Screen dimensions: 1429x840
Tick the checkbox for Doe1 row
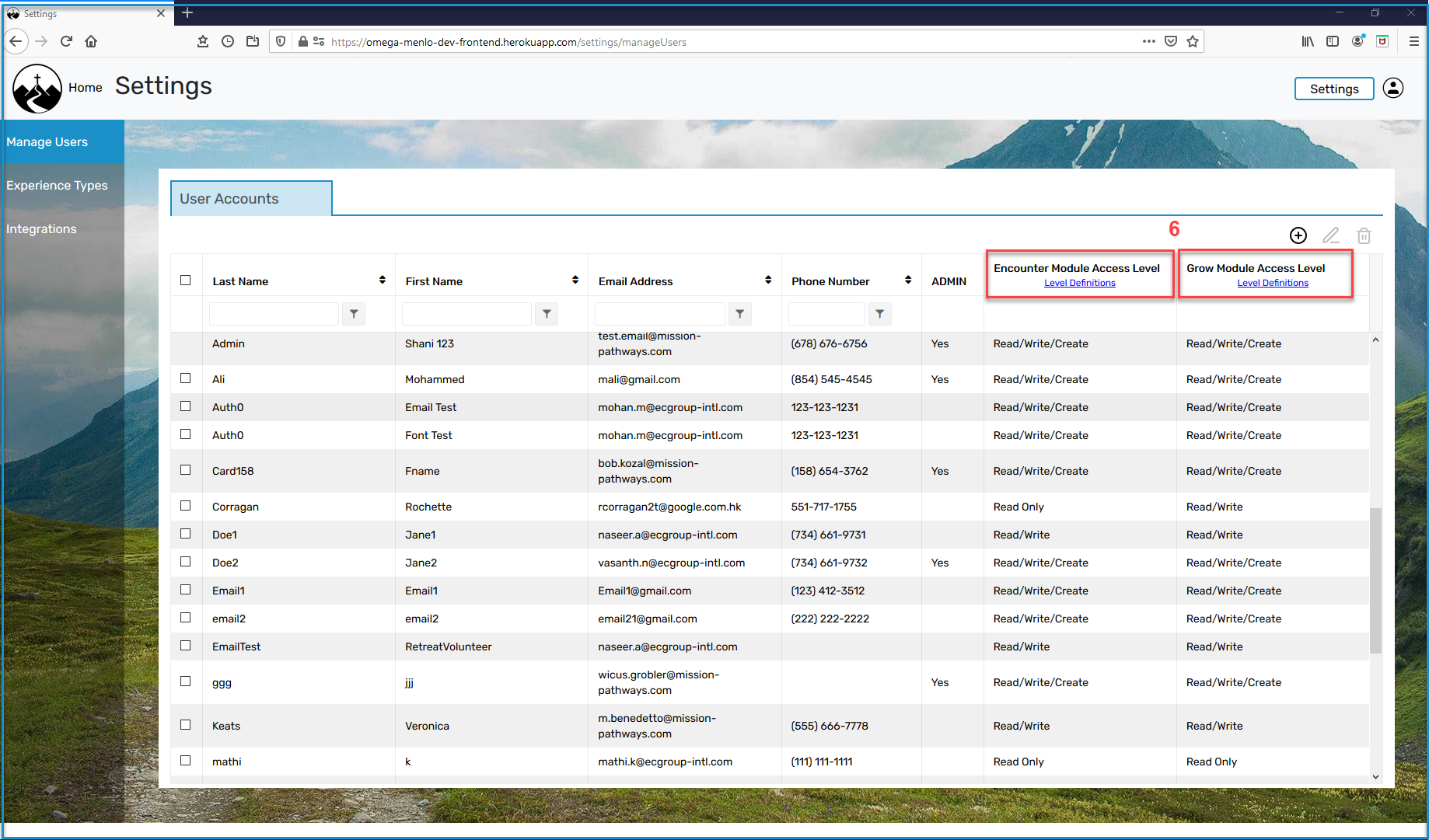point(185,534)
